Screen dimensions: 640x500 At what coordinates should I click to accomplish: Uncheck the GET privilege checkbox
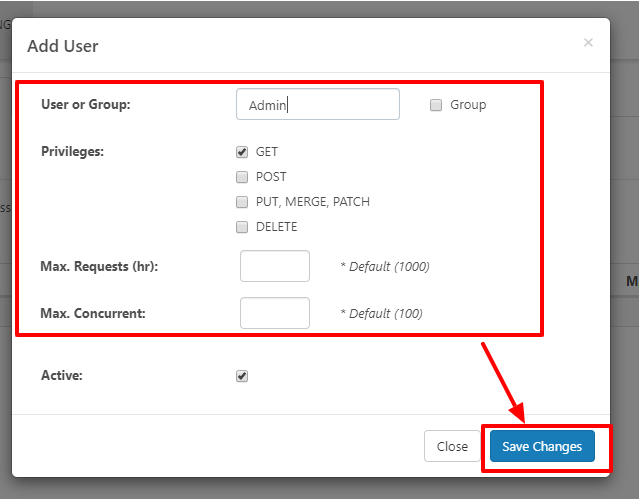(x=242, y=152)
